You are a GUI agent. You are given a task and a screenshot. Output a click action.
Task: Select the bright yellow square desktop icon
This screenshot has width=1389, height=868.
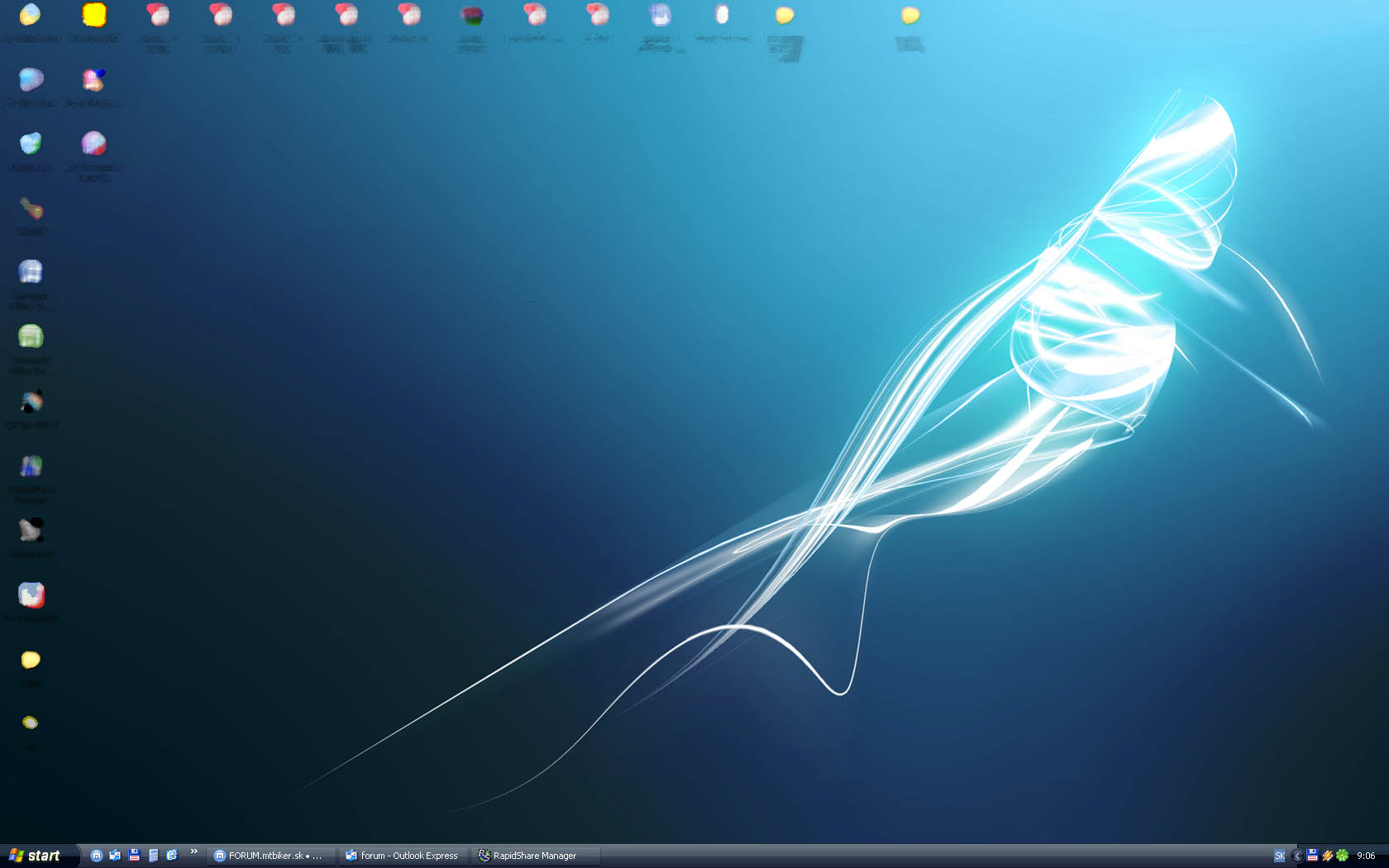(94, 15)
